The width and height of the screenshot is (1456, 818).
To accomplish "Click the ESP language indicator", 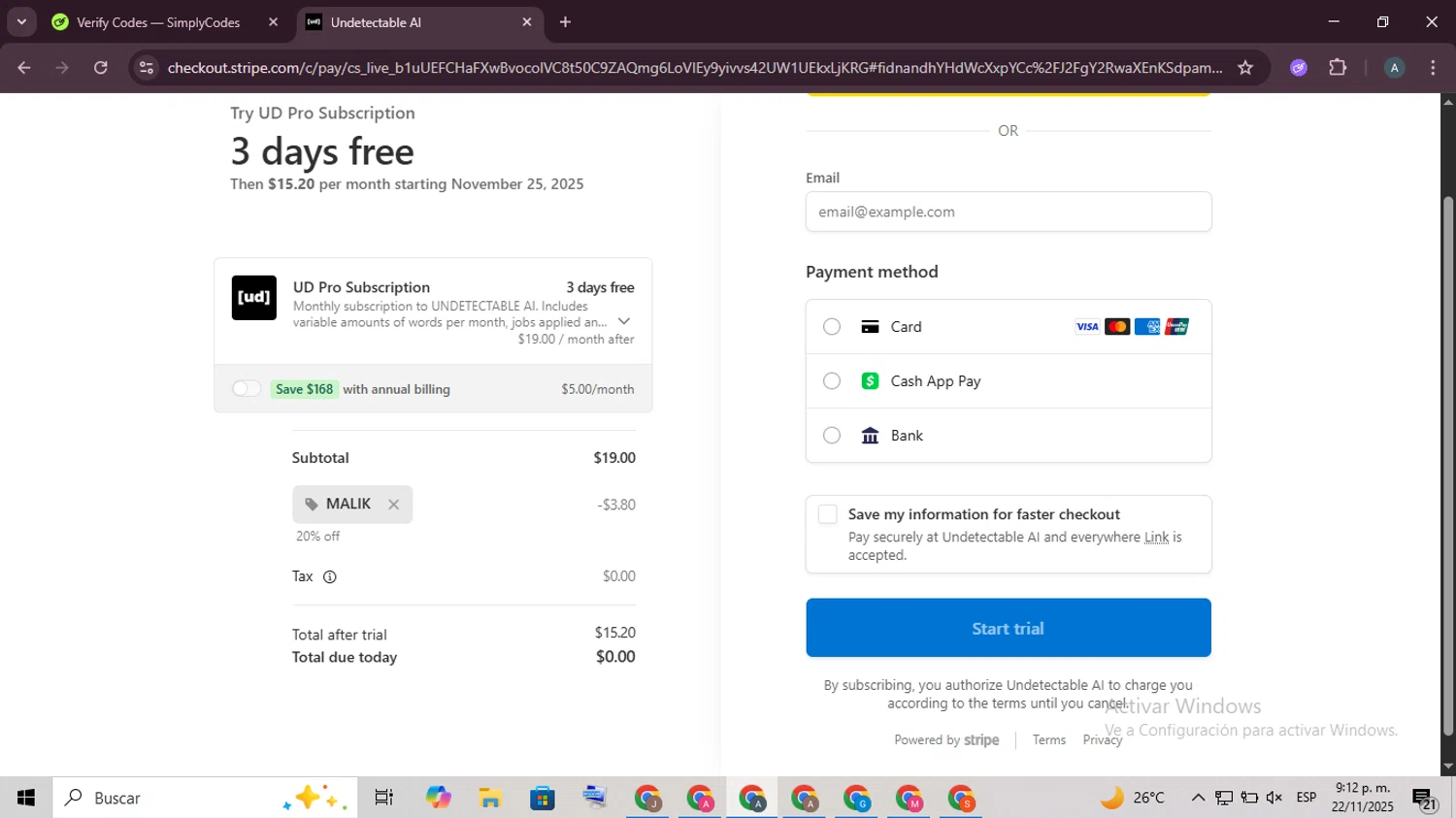I will pyautogui.click(x=1307, y=798).
